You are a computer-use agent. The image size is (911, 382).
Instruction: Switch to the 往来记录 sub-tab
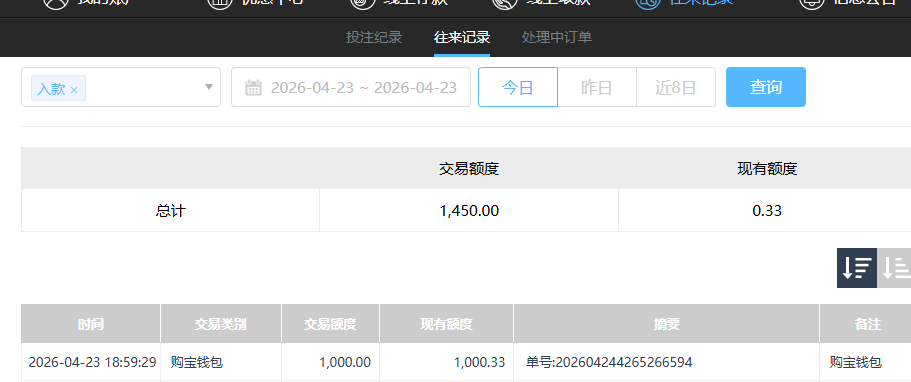(462, 37)
